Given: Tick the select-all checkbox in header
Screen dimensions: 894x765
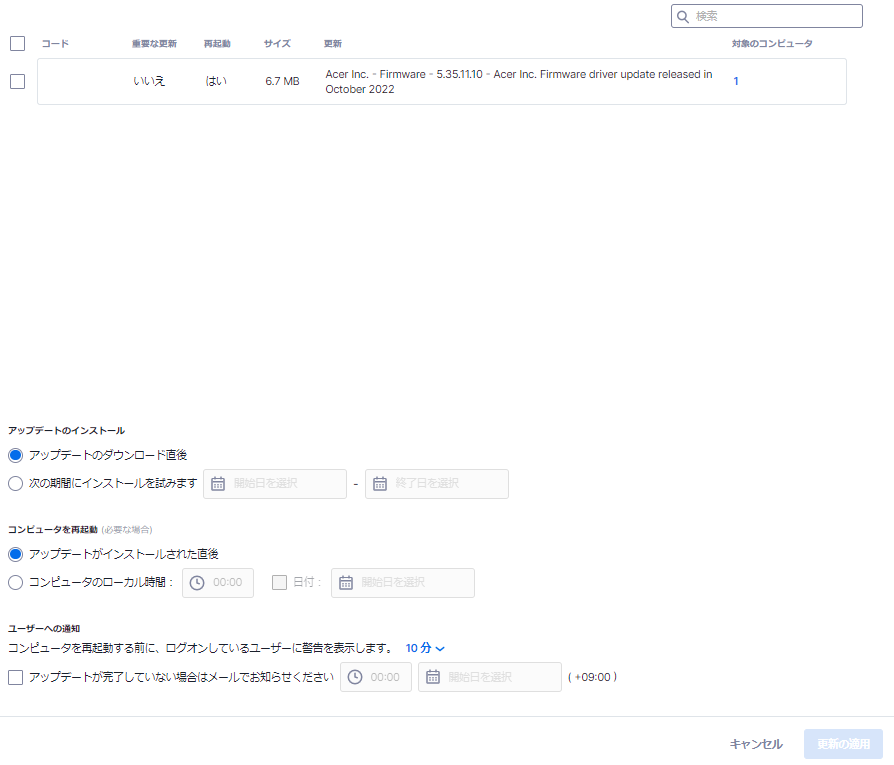Looking at the screenshot, I should click(x=18, y=43).
